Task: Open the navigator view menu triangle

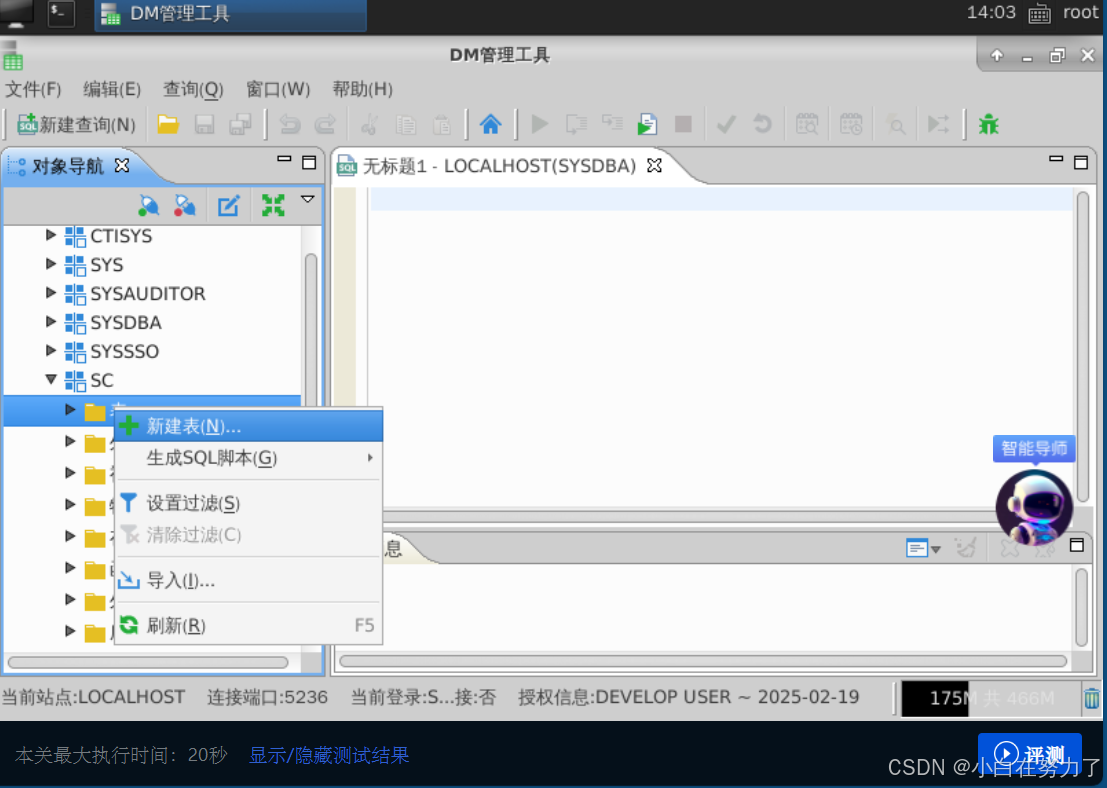Action: tap(308, 200)
